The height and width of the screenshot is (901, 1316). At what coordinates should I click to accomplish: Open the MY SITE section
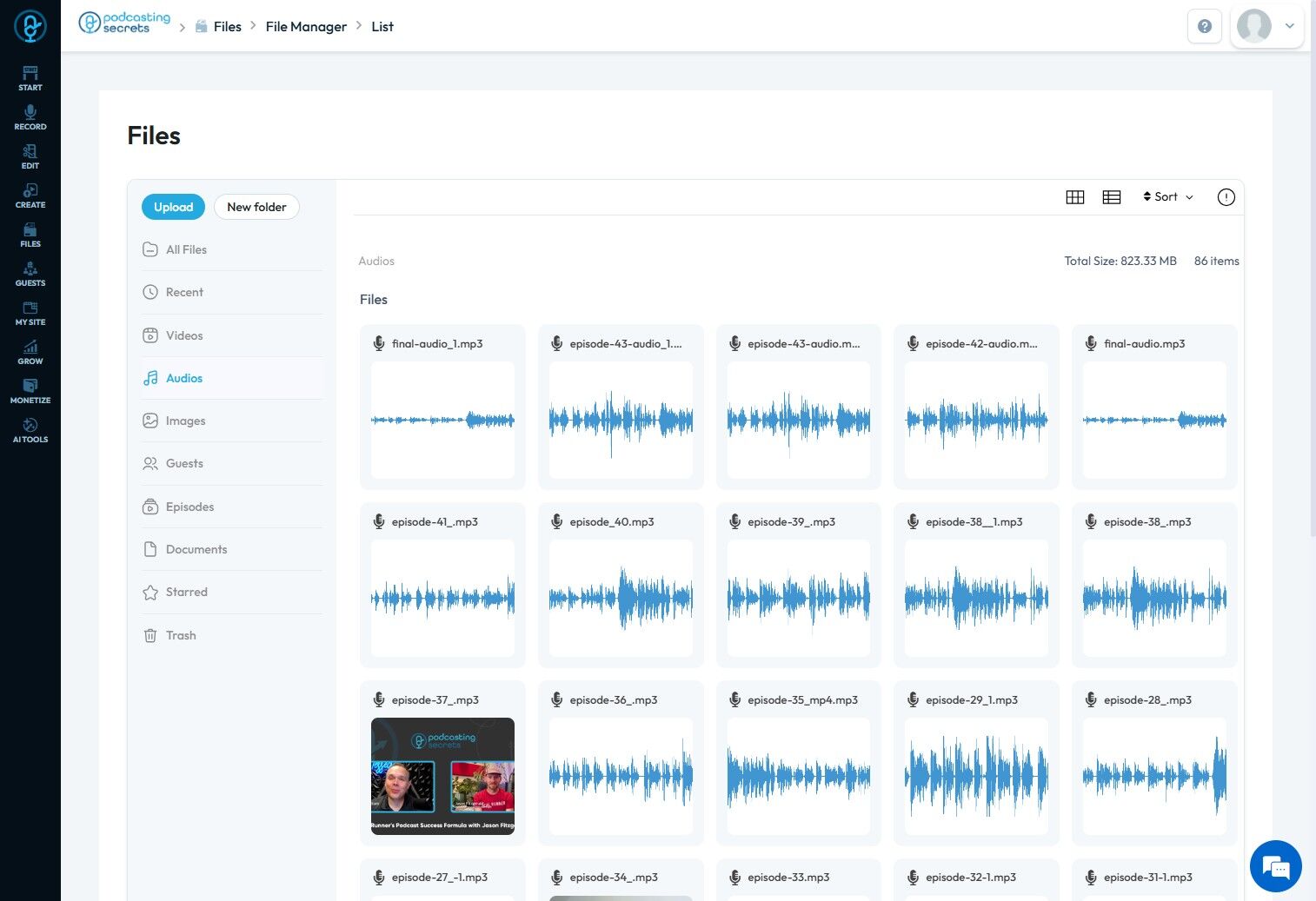coord(30,313)
